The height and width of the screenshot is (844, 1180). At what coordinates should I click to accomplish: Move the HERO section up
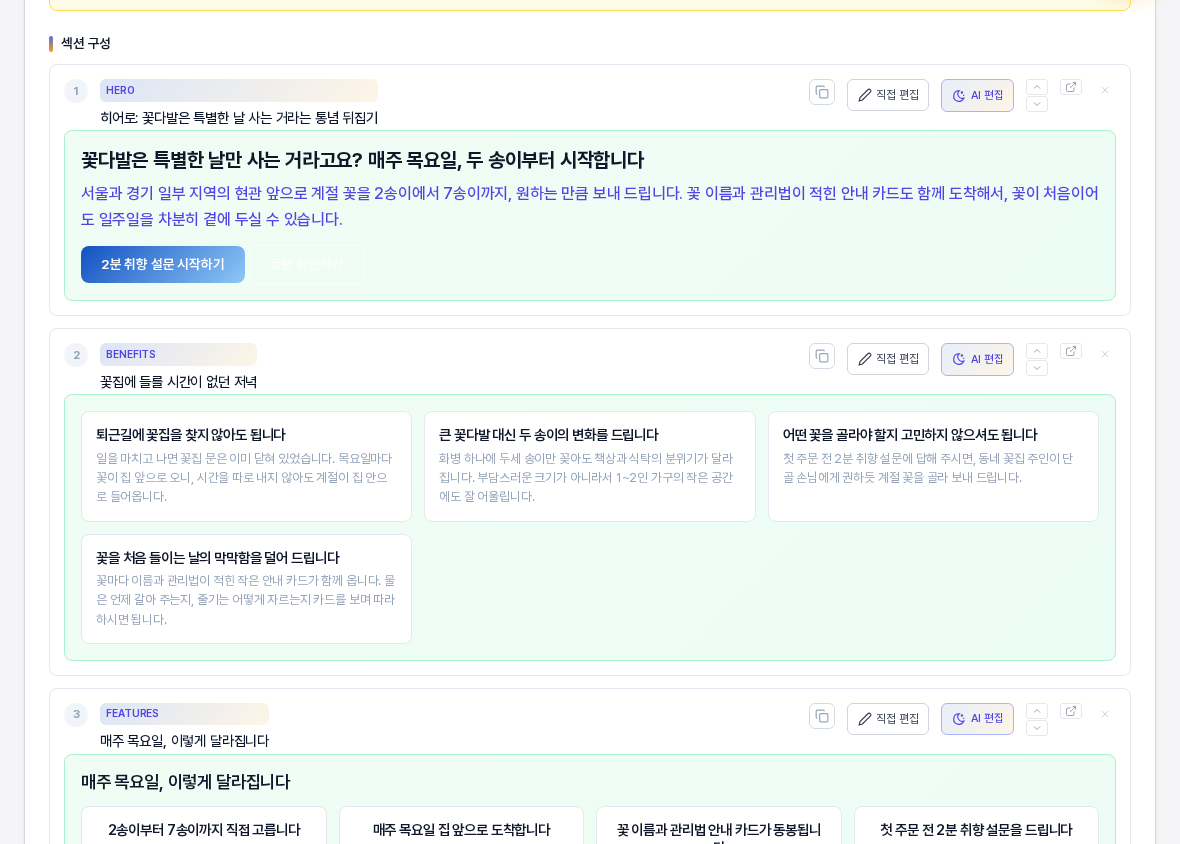point(1037,87)
